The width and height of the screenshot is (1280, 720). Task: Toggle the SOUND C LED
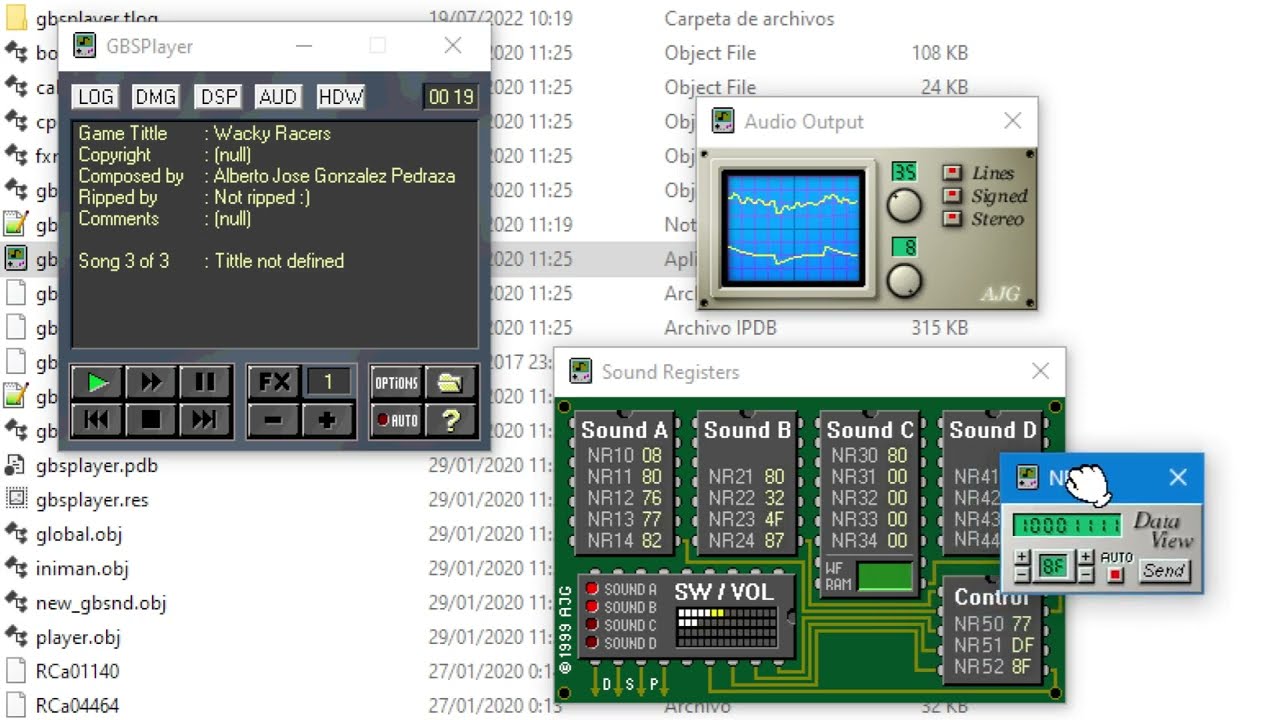click(x=592, y=625)
